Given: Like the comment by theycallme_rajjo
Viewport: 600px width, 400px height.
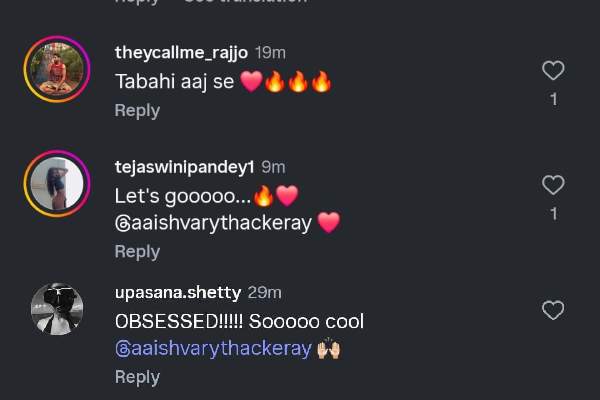Looking at the screenshot, I should (x=553, y=70).
